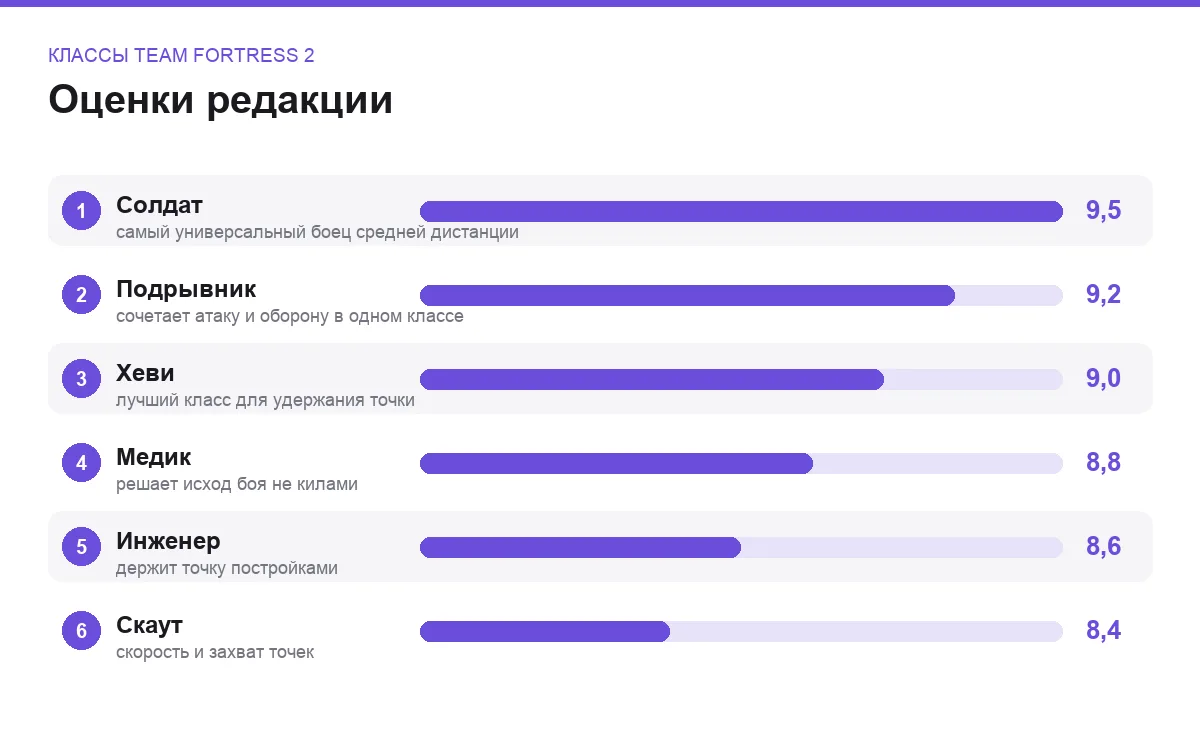Click the Скаут rating bar
The width and height of the screenshot is (1200, 731).
pos(741,631)
